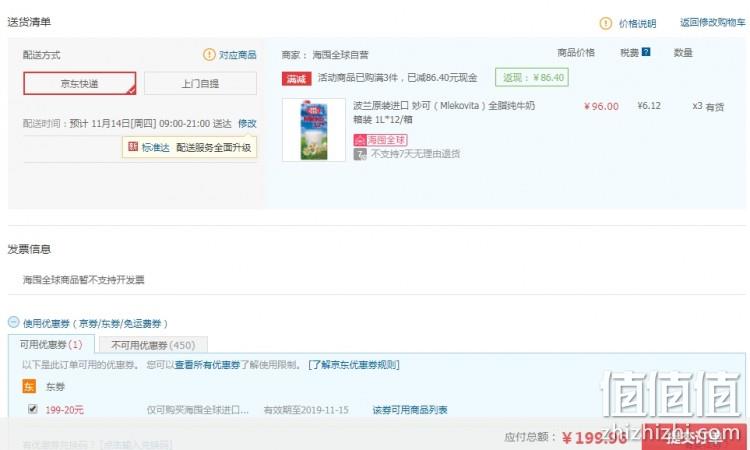750x450 pixels.
Task: Collapse the 使用优惠券 section
Action: pos(13,322)
